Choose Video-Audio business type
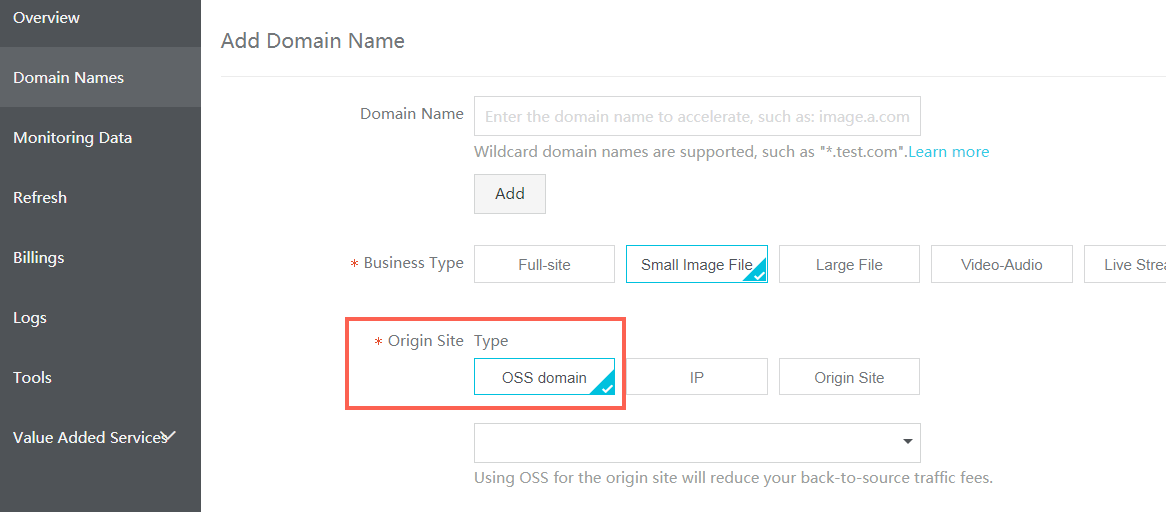Image resolution: width=1166 pixels, height=512 pixels. tap(1002, 265)
